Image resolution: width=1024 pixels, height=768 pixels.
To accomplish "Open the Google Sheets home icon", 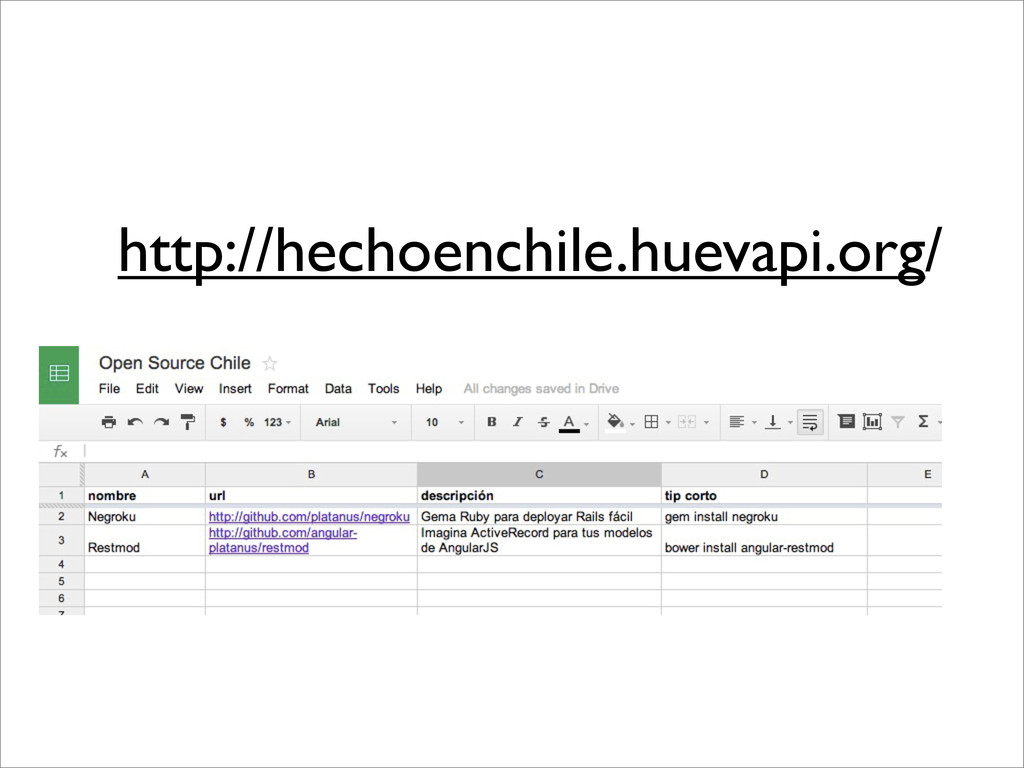I will click(59, 375).
